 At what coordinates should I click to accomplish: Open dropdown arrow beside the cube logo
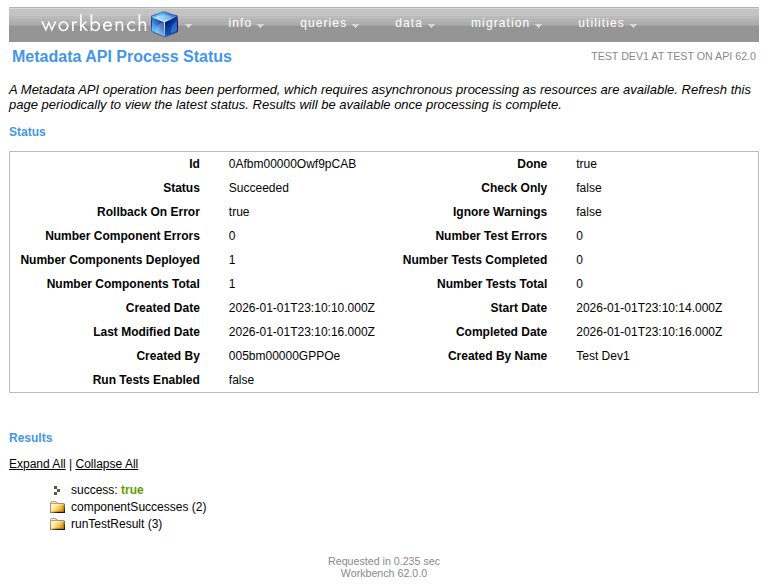189,25
